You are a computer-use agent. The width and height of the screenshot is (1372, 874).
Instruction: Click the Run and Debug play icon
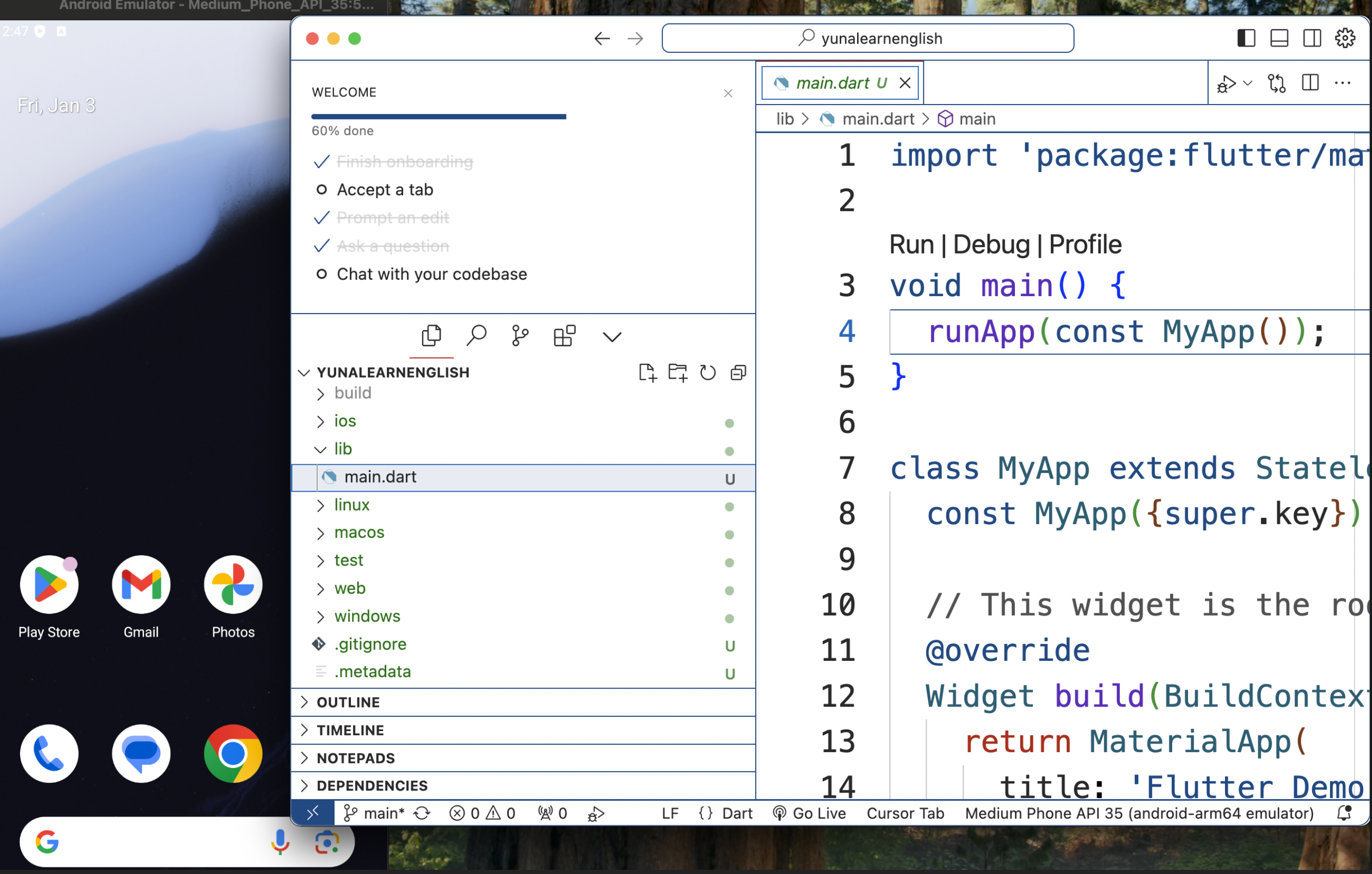coord(1226,84)
